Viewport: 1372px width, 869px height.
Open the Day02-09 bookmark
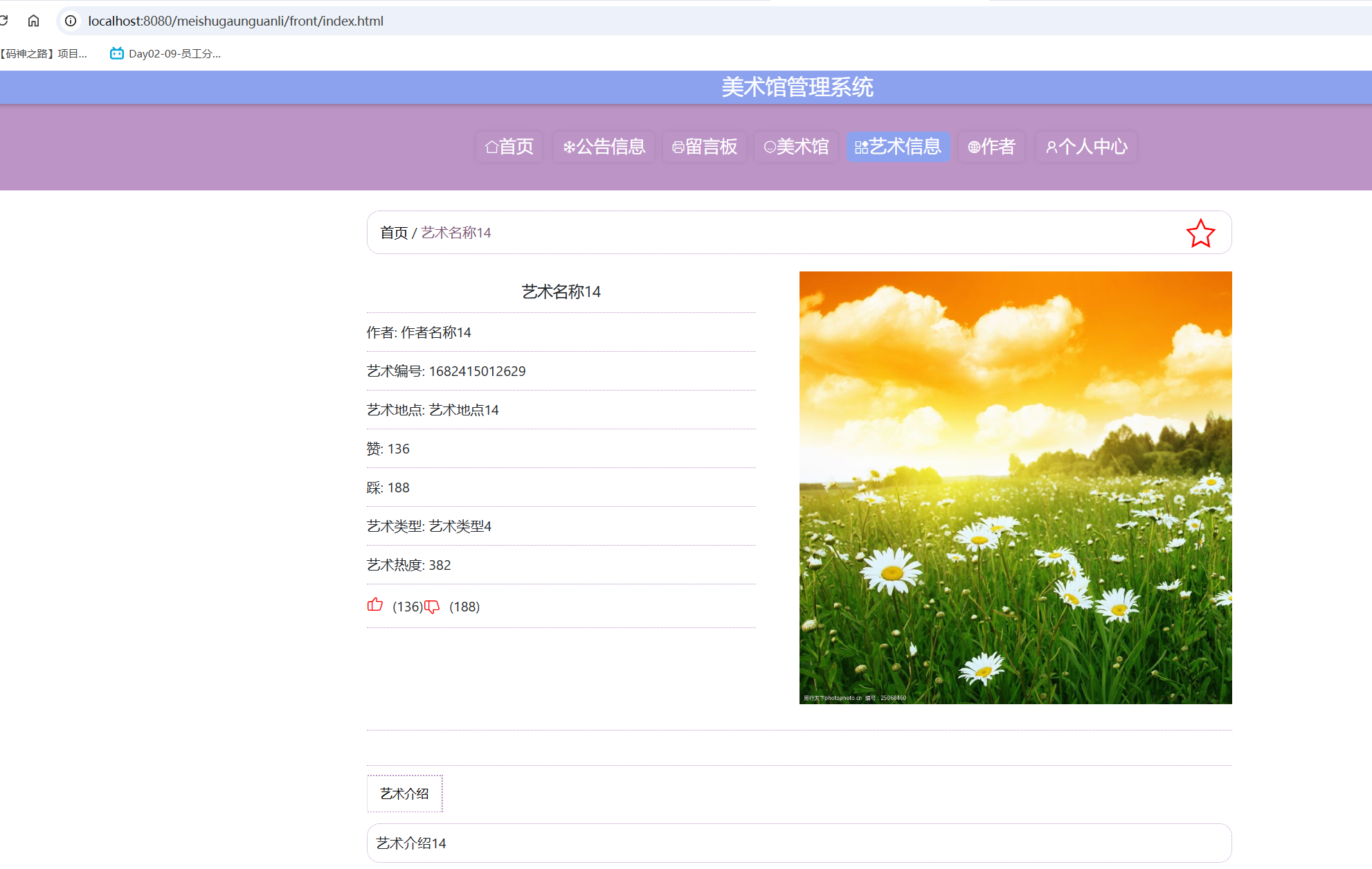click(x=166, y=53)
